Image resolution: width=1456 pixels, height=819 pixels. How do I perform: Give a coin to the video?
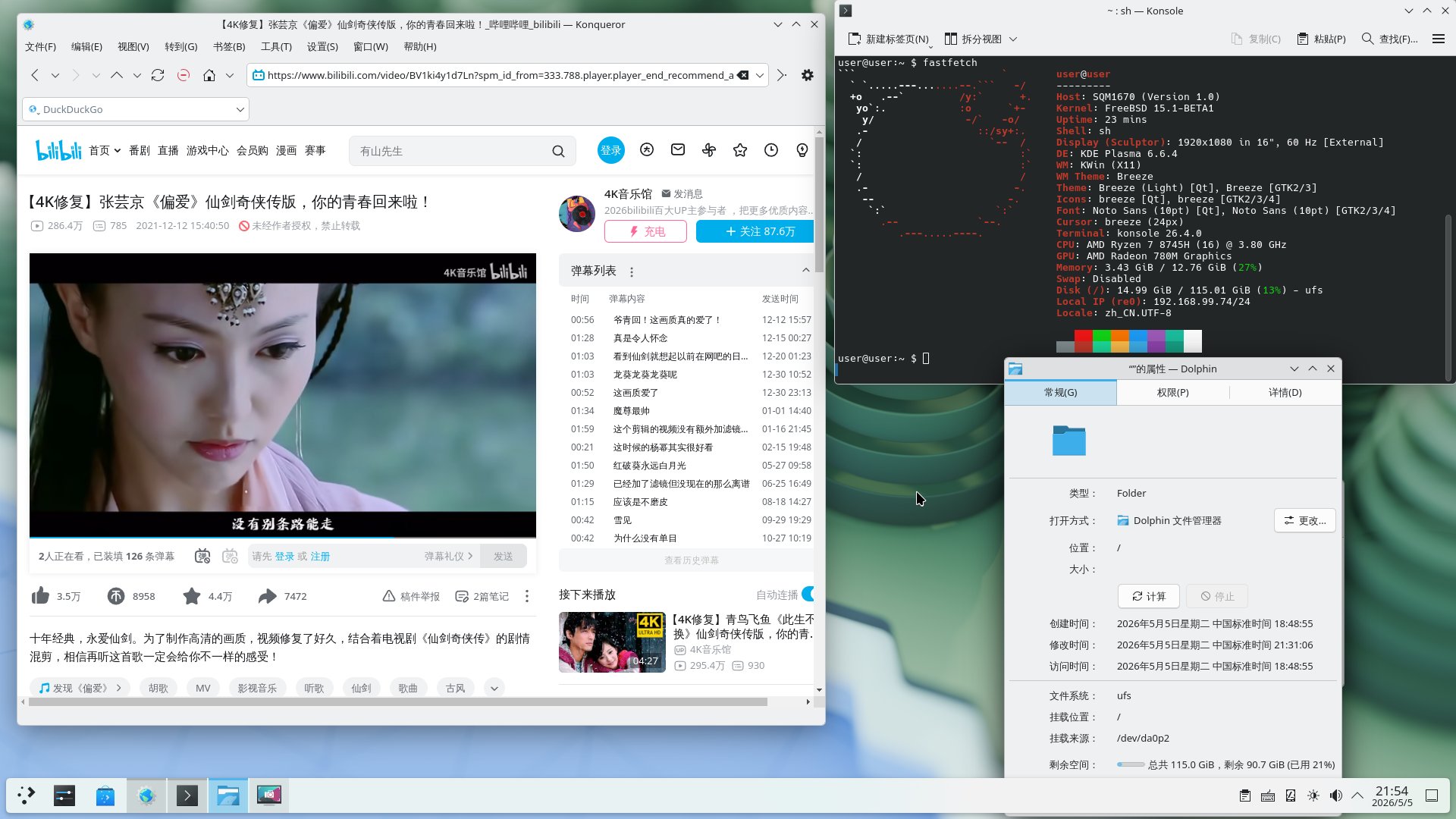point(115,596)
